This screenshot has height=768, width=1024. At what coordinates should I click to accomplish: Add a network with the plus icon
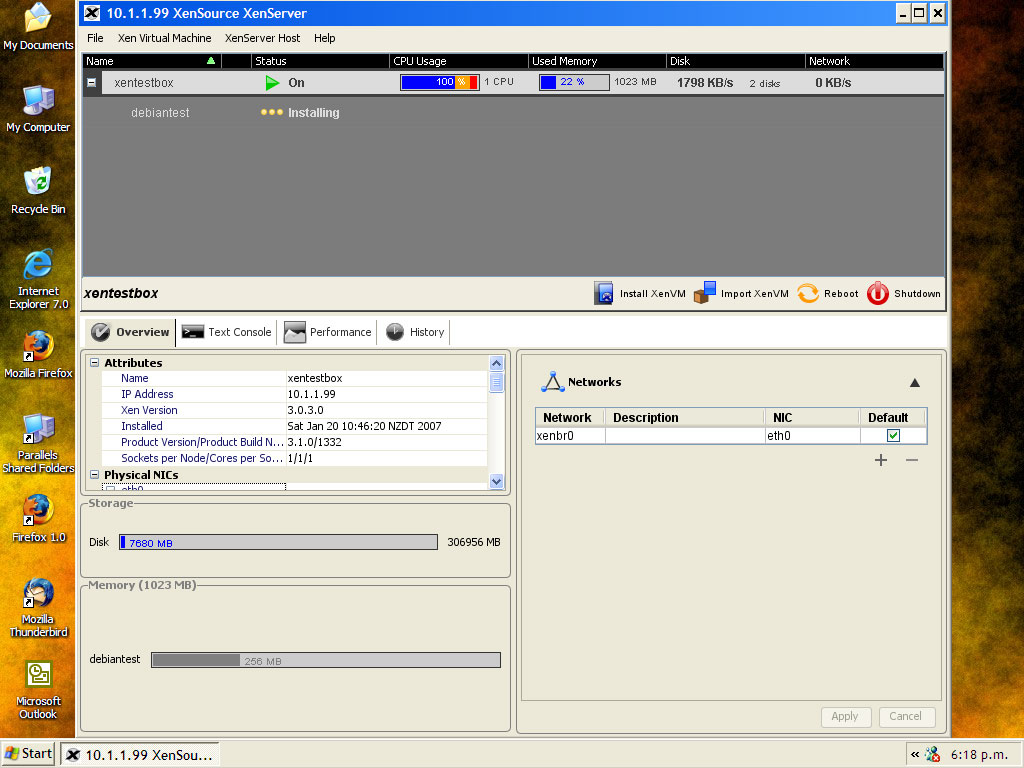pos(881,460)
